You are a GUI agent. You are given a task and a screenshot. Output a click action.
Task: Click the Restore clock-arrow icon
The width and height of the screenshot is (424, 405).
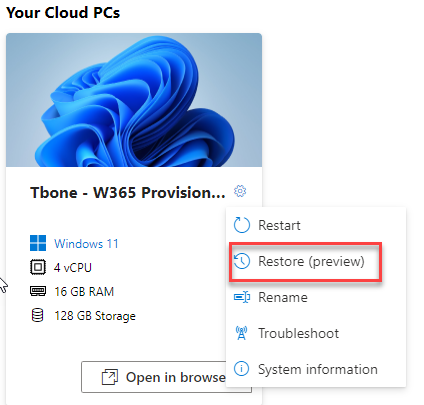click(241, 261)
